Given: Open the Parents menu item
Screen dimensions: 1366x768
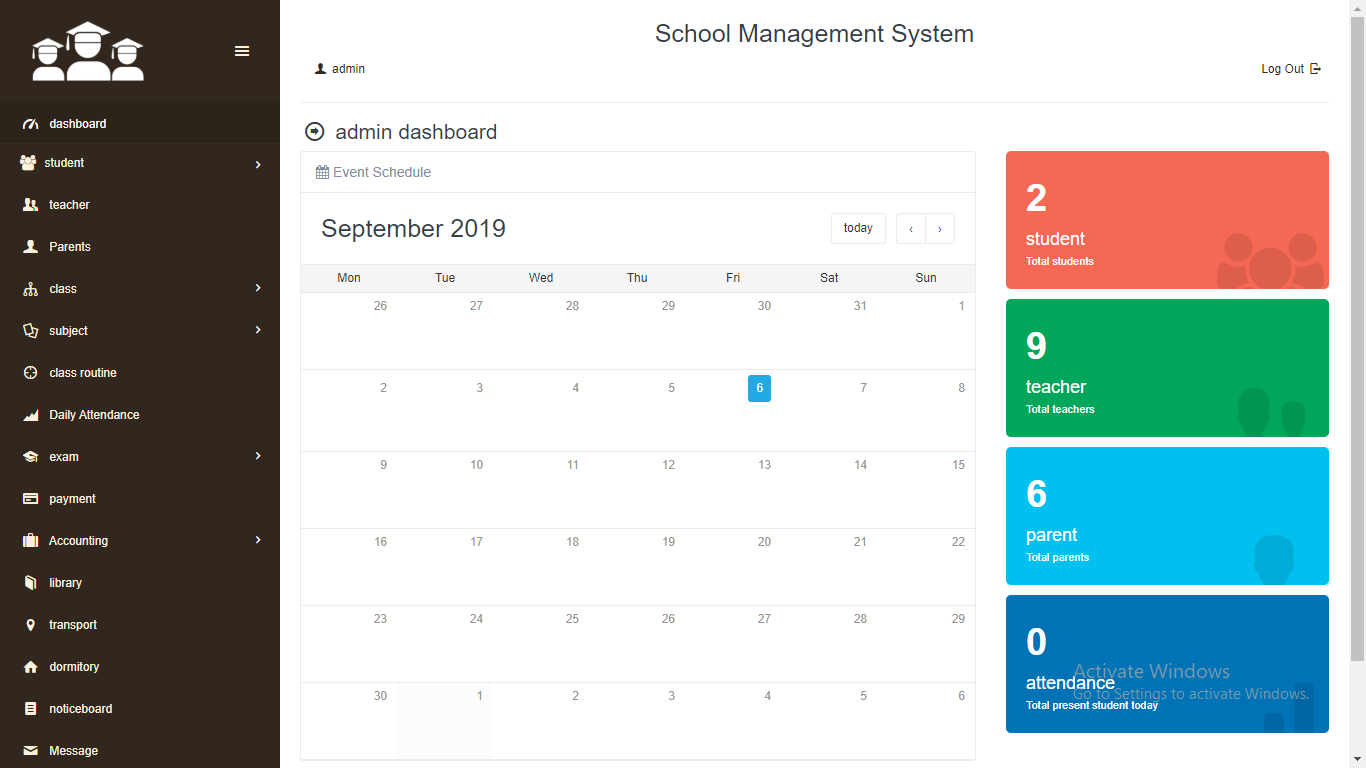Looking at the screenshot, I should pyautogui.click(x=70, y=247).
